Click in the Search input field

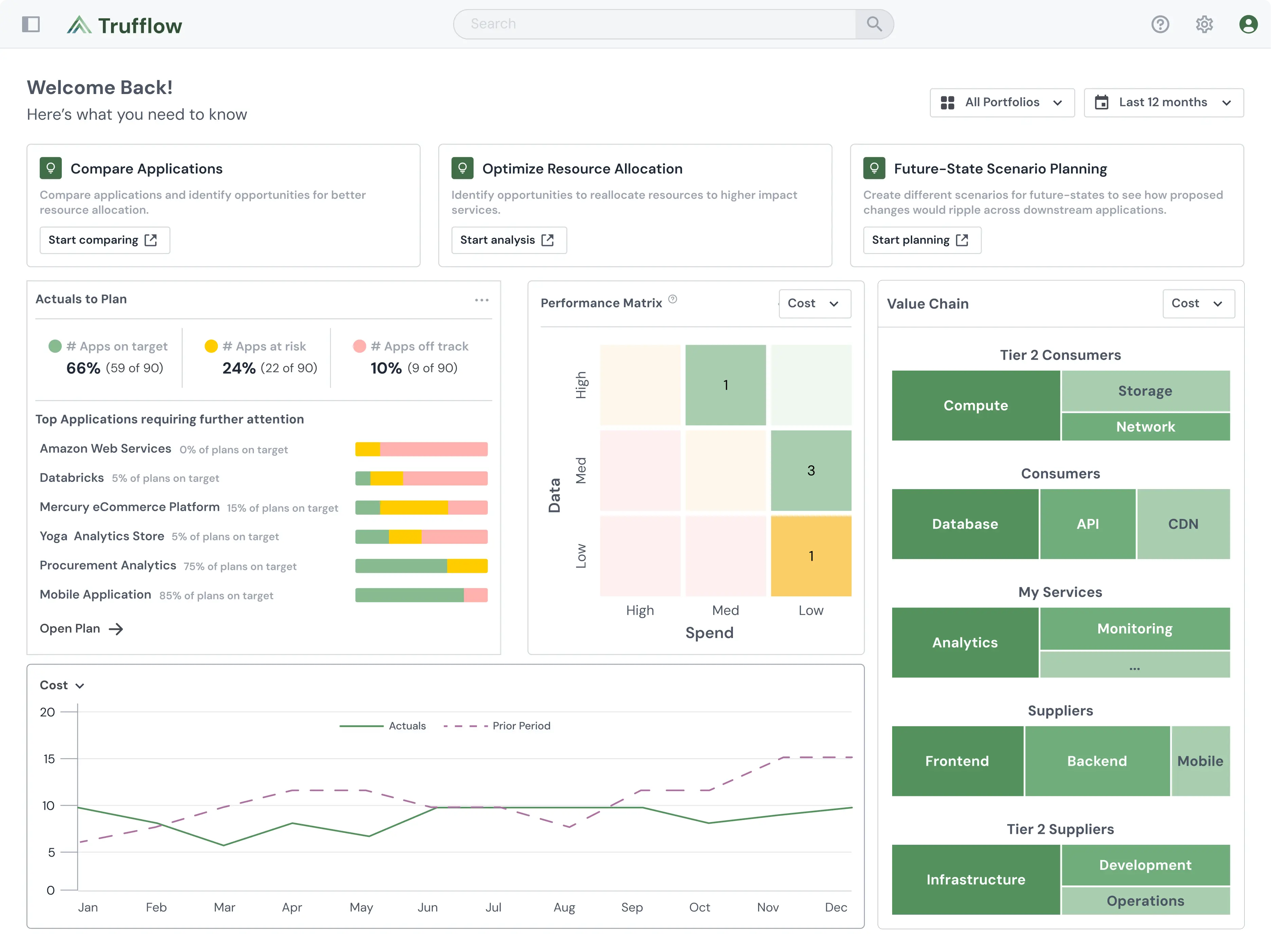655,24
